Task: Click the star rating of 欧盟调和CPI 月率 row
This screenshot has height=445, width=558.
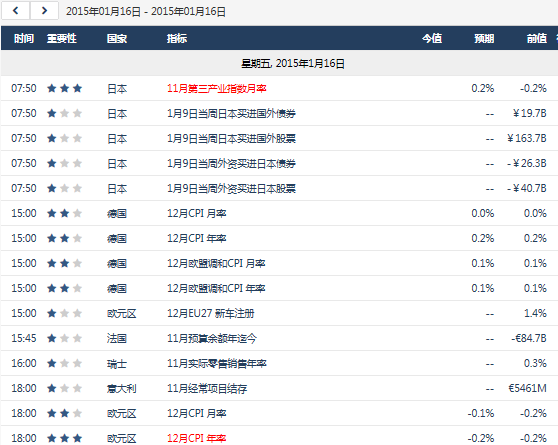Action: [x=64, y=263]
